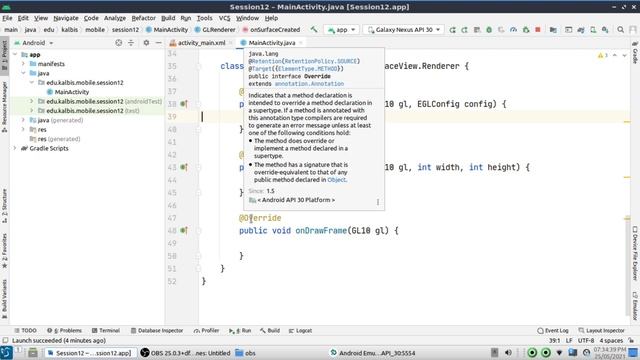Screen dimensions: 640x360
Task: Open the Project tool window side tab
Action: pyautogui.click(x=4, y=55)
